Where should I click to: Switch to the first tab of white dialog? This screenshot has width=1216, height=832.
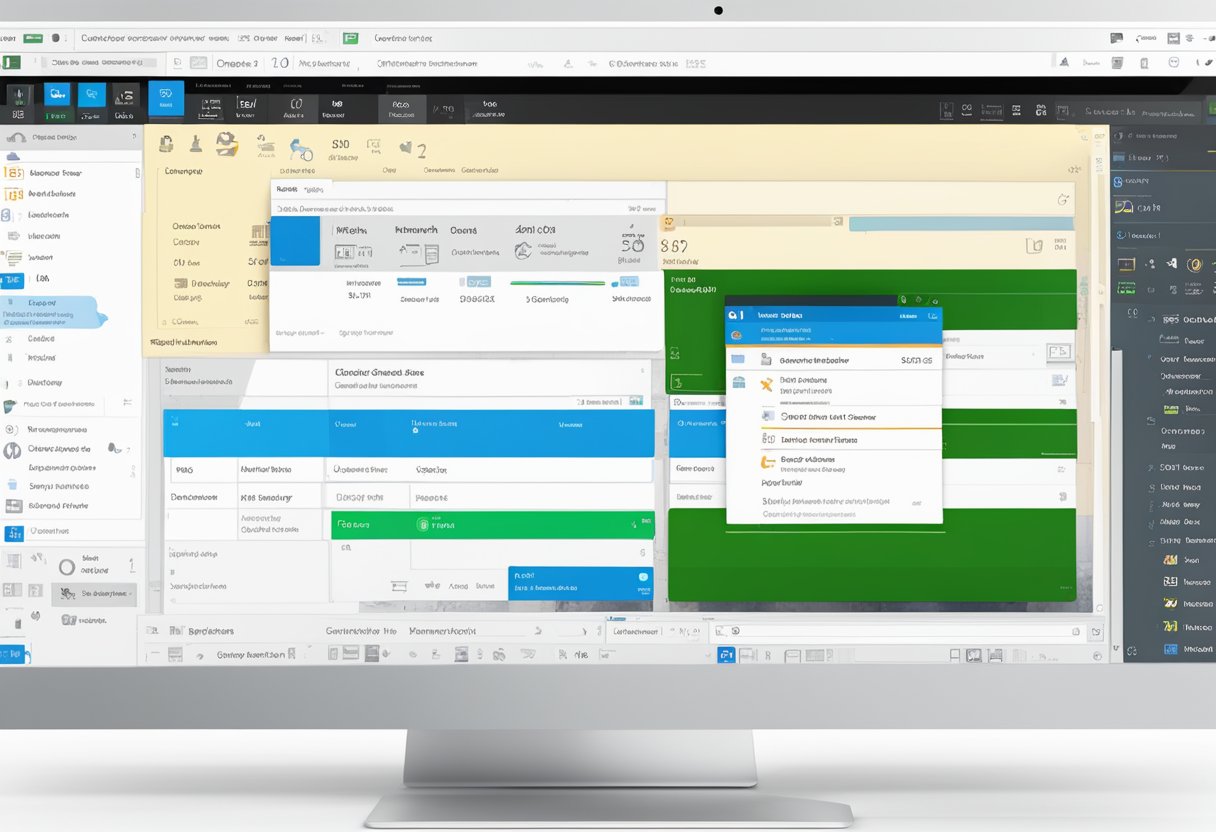point(287,189)
